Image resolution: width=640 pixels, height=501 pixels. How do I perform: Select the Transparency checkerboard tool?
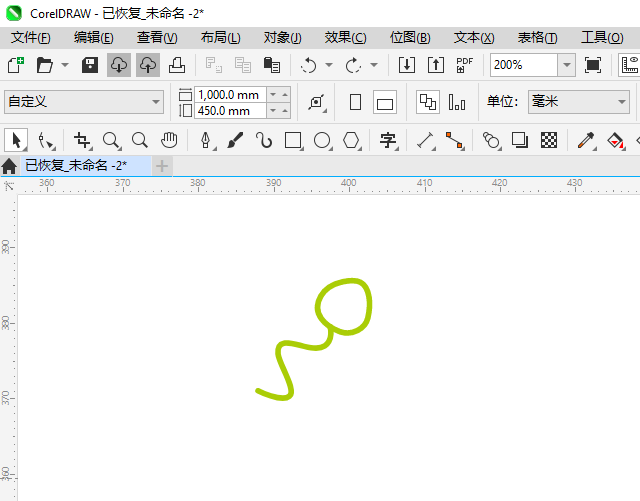(x=548, y=141)
